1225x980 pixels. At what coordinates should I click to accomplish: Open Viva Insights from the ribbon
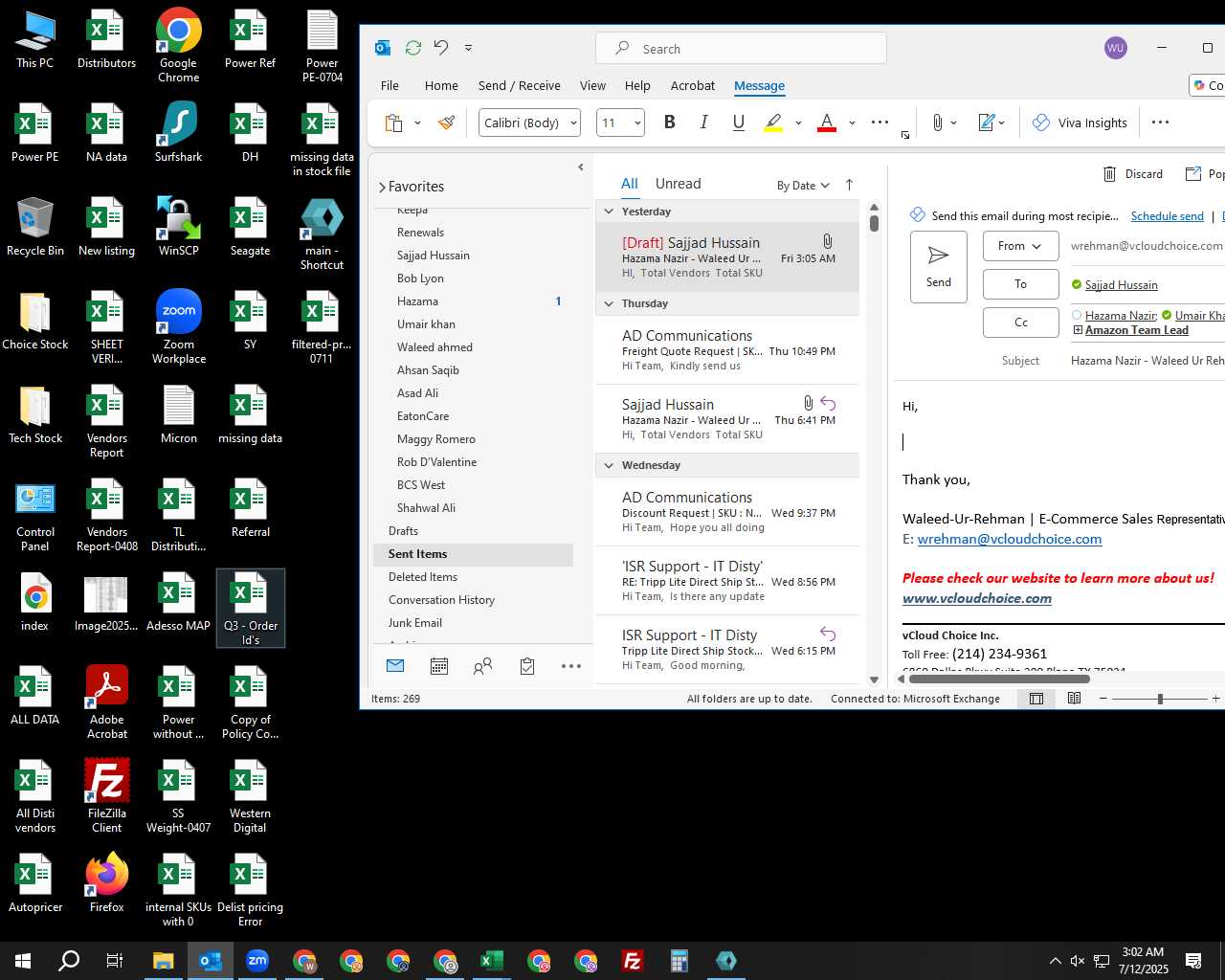point(1080,122)
